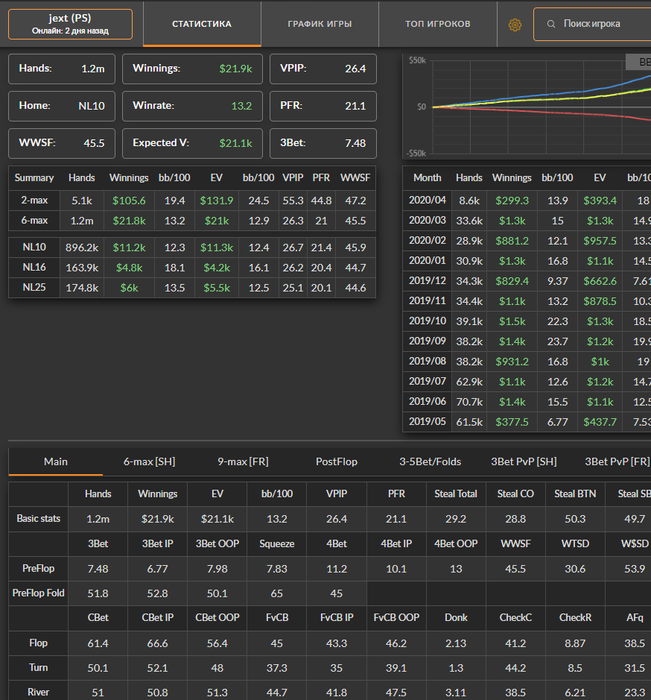Focus the Поиск игрока search field
The height and width of the screenshot is (700, 651).
pyautogui.click(x=592, y=24)
